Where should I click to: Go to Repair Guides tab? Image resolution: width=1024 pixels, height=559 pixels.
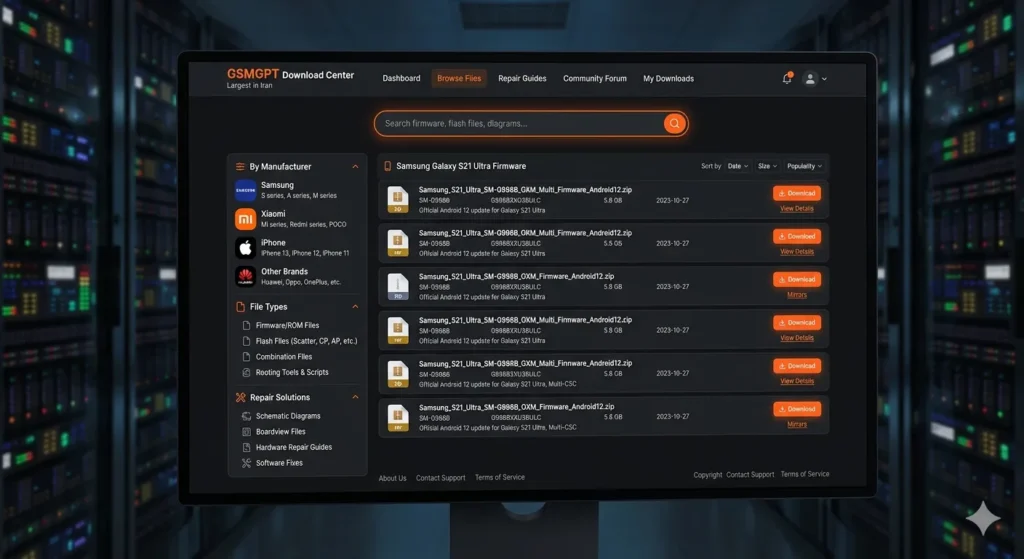click(522, 78)
